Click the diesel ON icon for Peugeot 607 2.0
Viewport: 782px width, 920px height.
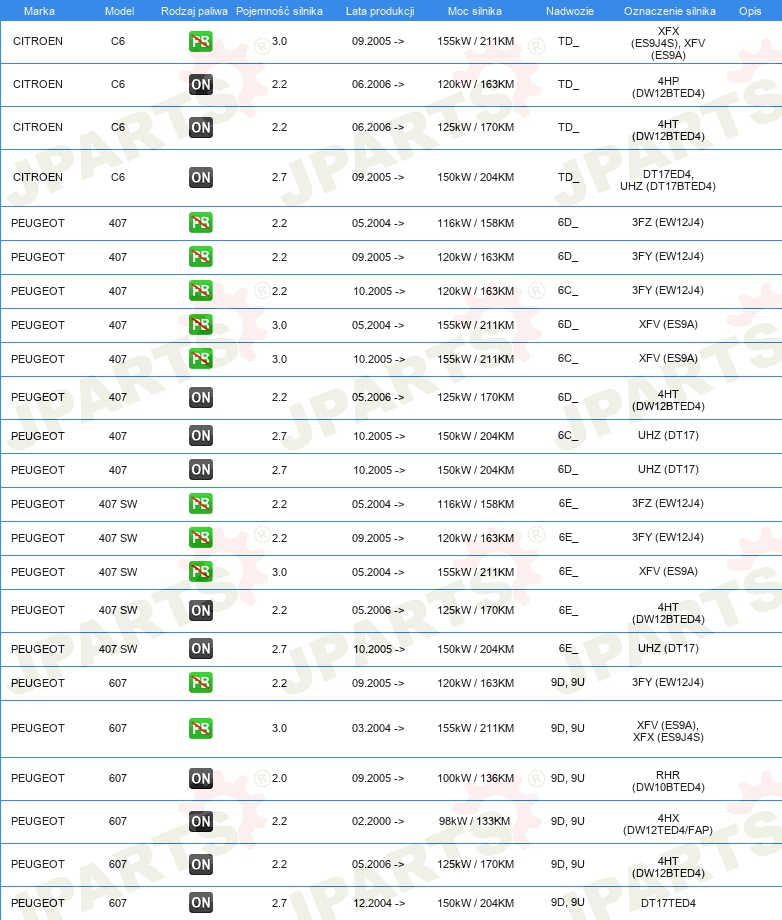[x=201, y=778]
